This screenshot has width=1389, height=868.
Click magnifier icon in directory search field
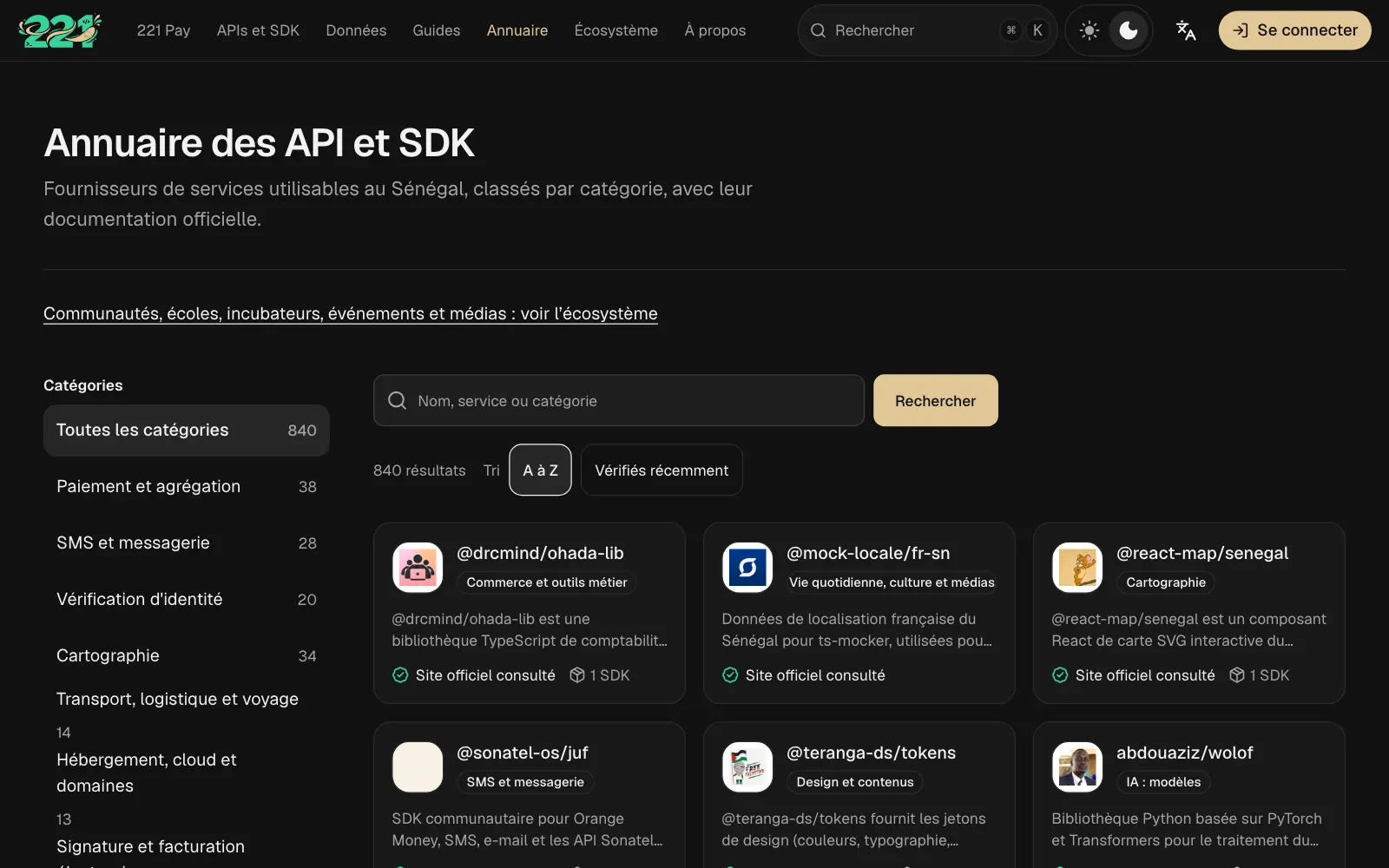[398, 401]
